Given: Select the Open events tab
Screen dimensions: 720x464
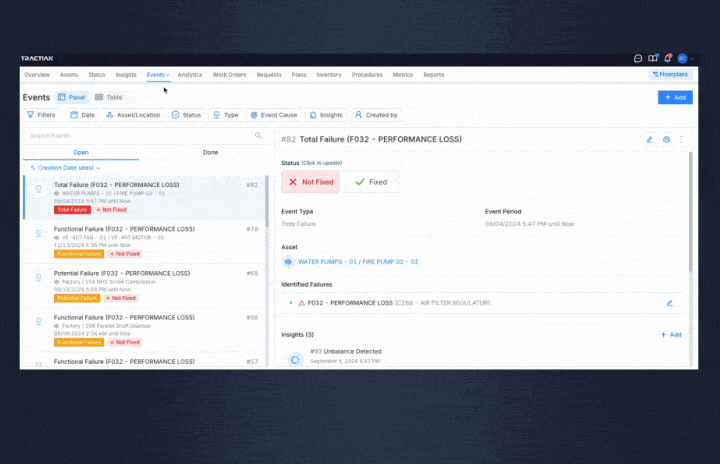Looking at the screenshot, I should 81,153.
